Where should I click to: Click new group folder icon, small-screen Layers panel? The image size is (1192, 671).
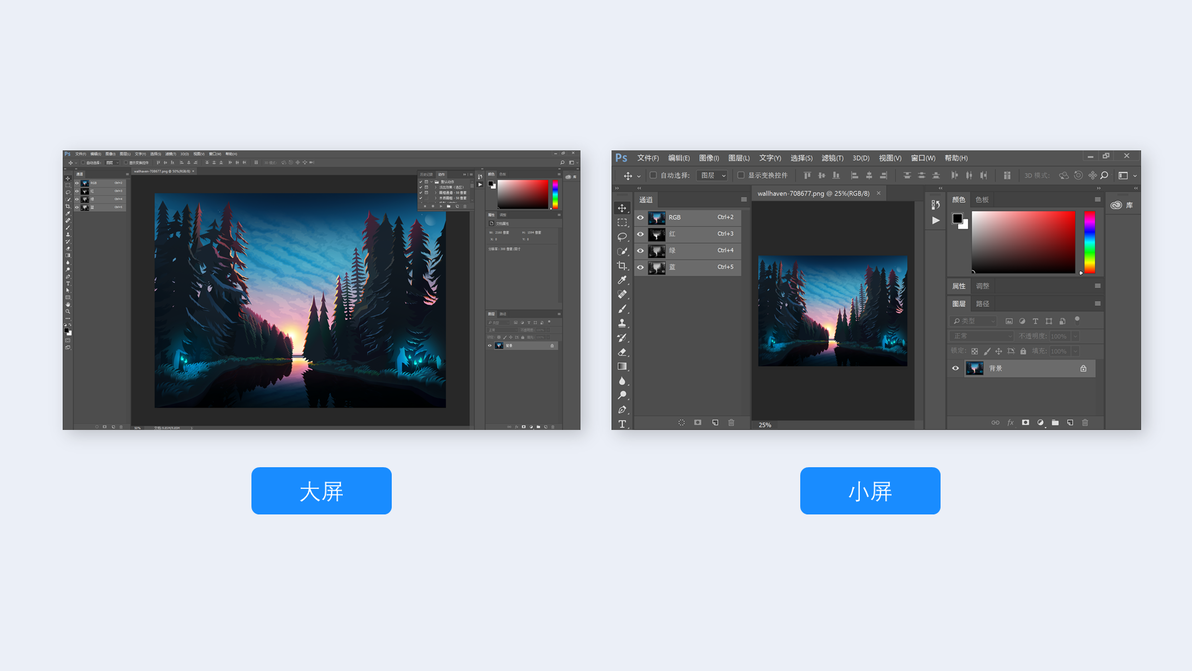[1055, 423]
